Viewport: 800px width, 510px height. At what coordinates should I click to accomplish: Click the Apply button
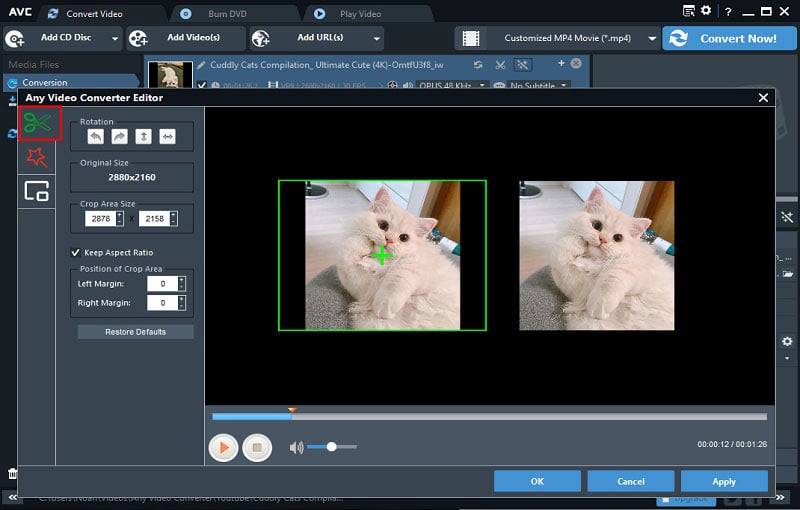(x=724, y=481)
